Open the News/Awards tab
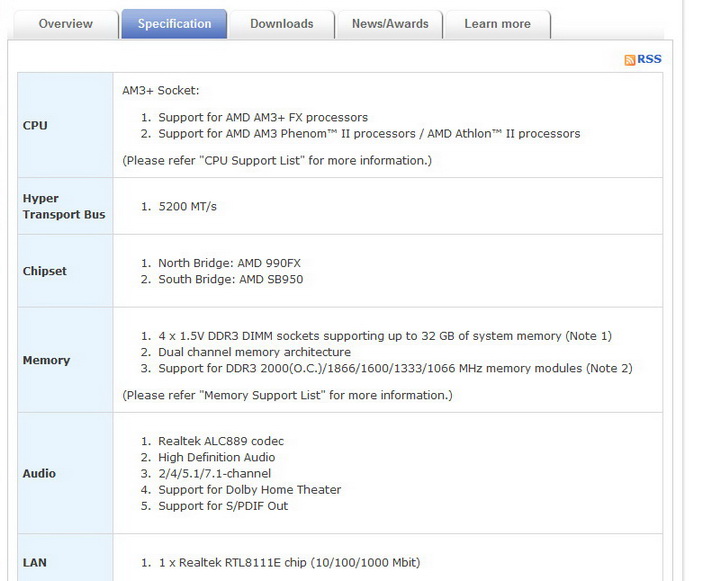Image resolution: width=720 pixels, height=581 pixels. [390, 24]
